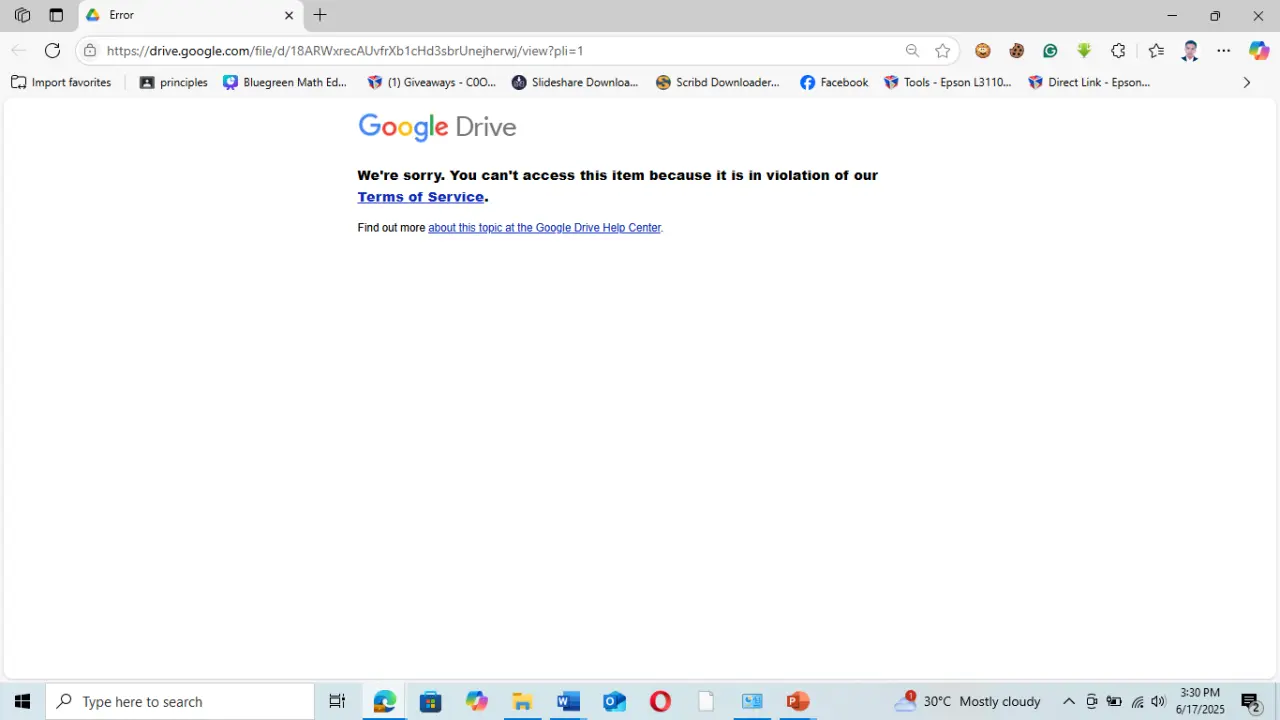
Task: Switch to Microsoft Edge taskbar icon
Action: pos(385,702)
